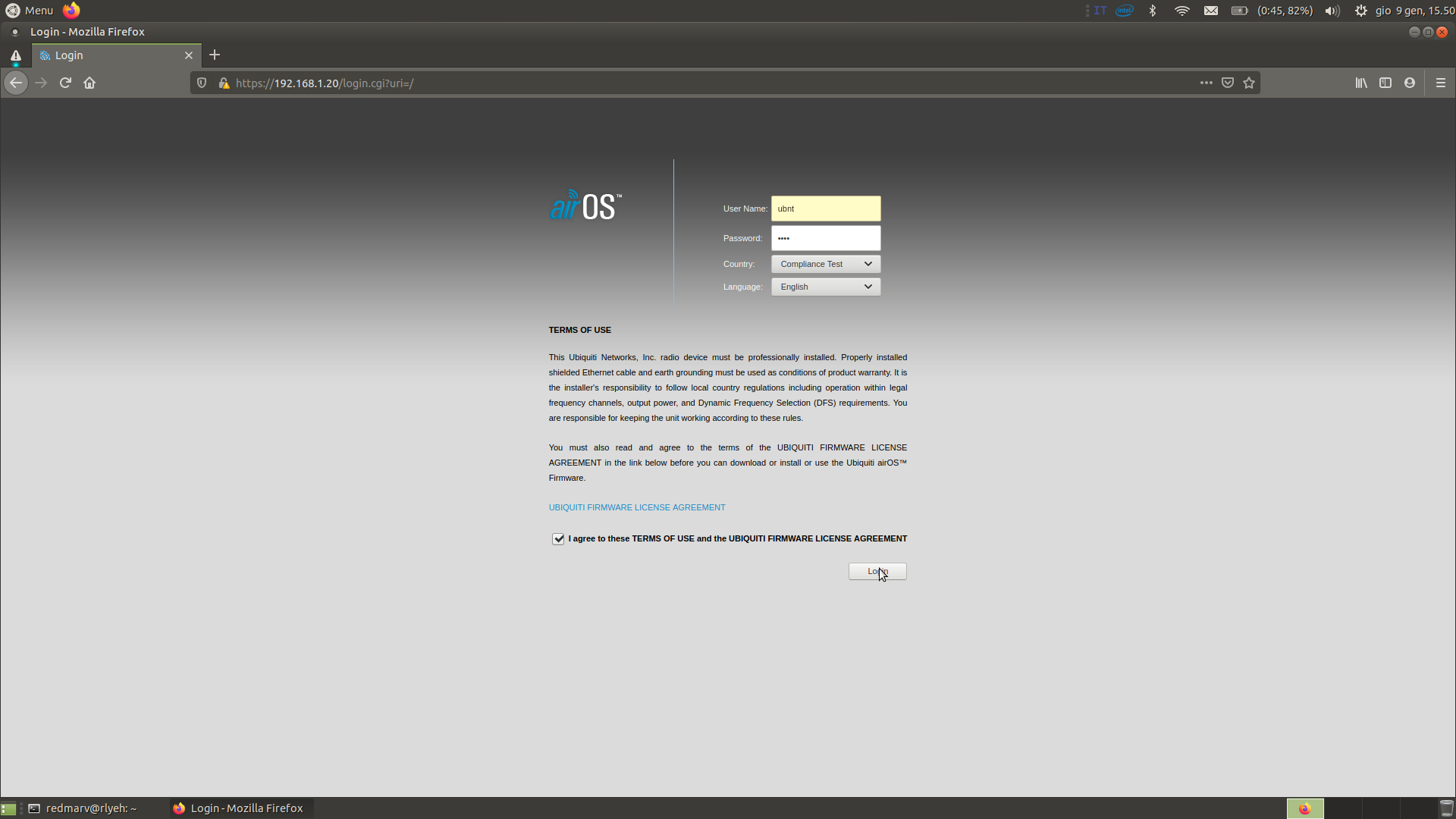Save the page to Pocket
Viewport: 1456px width, 819px height.
(1228, 83)
